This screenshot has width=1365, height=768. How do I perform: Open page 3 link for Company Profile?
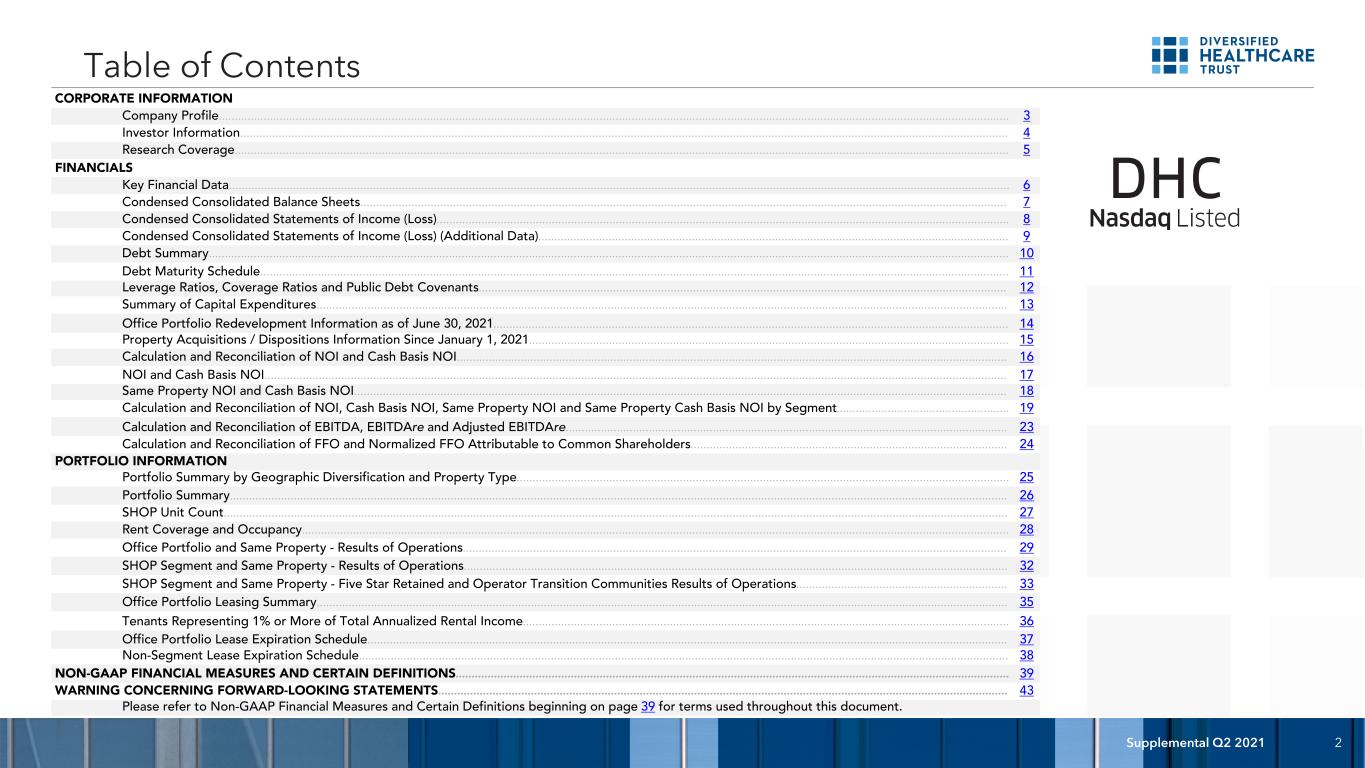(1027, 116)
